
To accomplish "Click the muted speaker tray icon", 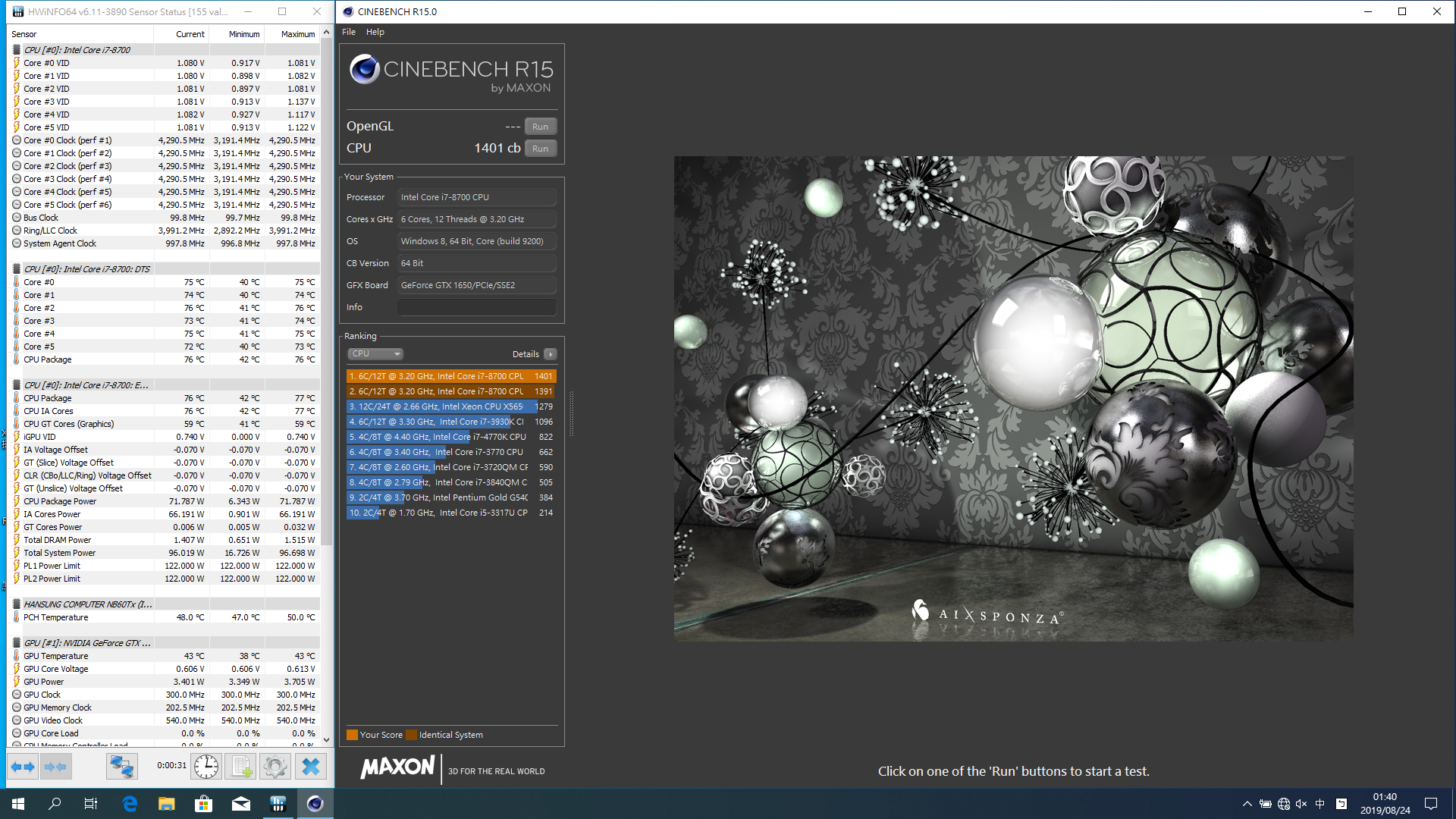I will [x=1301, y=804].
